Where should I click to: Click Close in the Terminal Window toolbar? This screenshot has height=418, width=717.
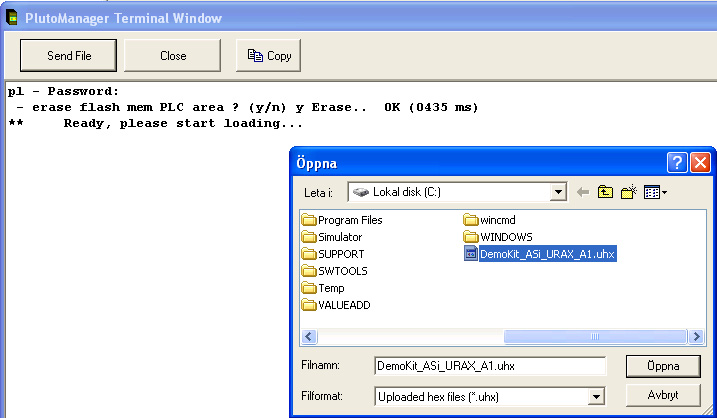[x=172, y=55]
